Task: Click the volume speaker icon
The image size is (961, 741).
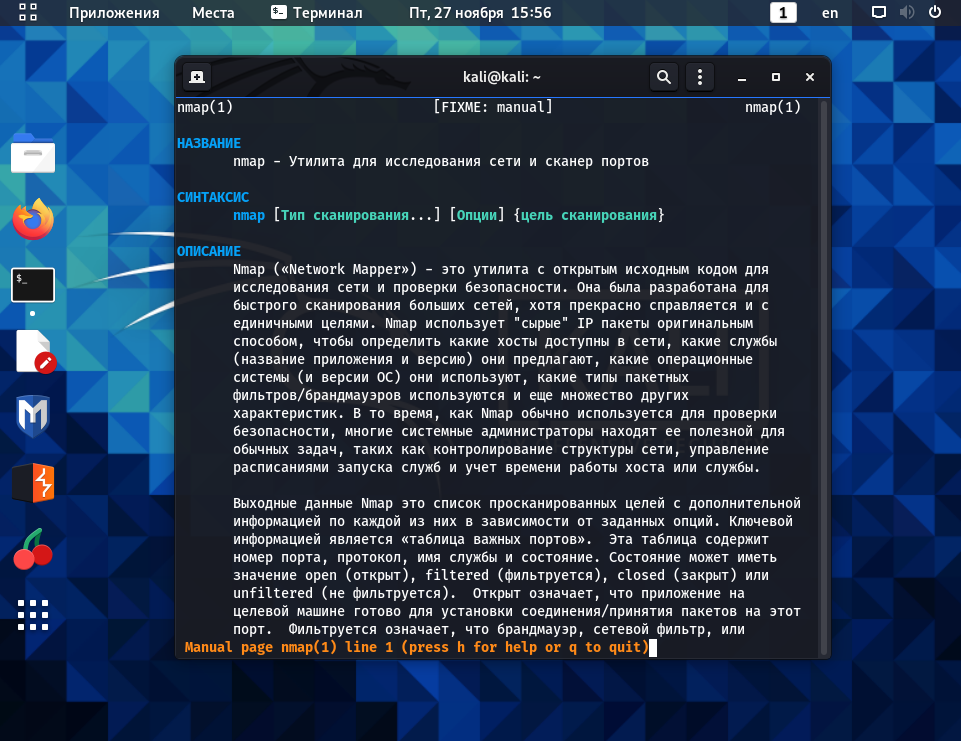Action: point(907,12)
